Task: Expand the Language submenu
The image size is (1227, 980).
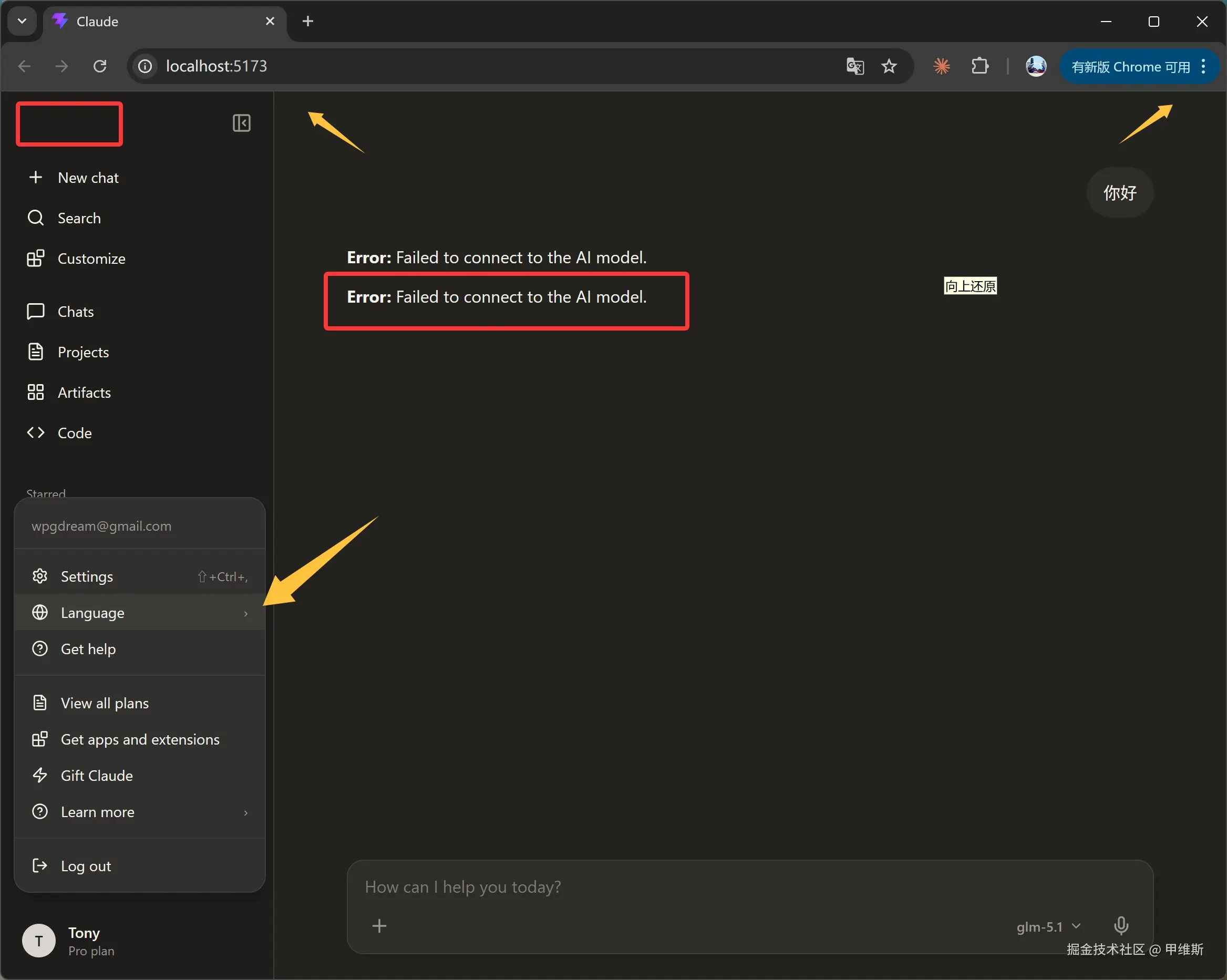Action: click(x=139, y=613)
